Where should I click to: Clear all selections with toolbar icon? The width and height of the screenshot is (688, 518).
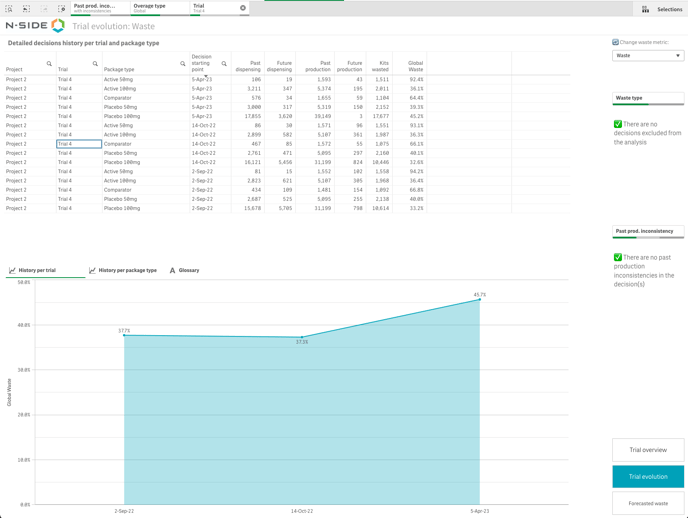click(x=61, y=8)
